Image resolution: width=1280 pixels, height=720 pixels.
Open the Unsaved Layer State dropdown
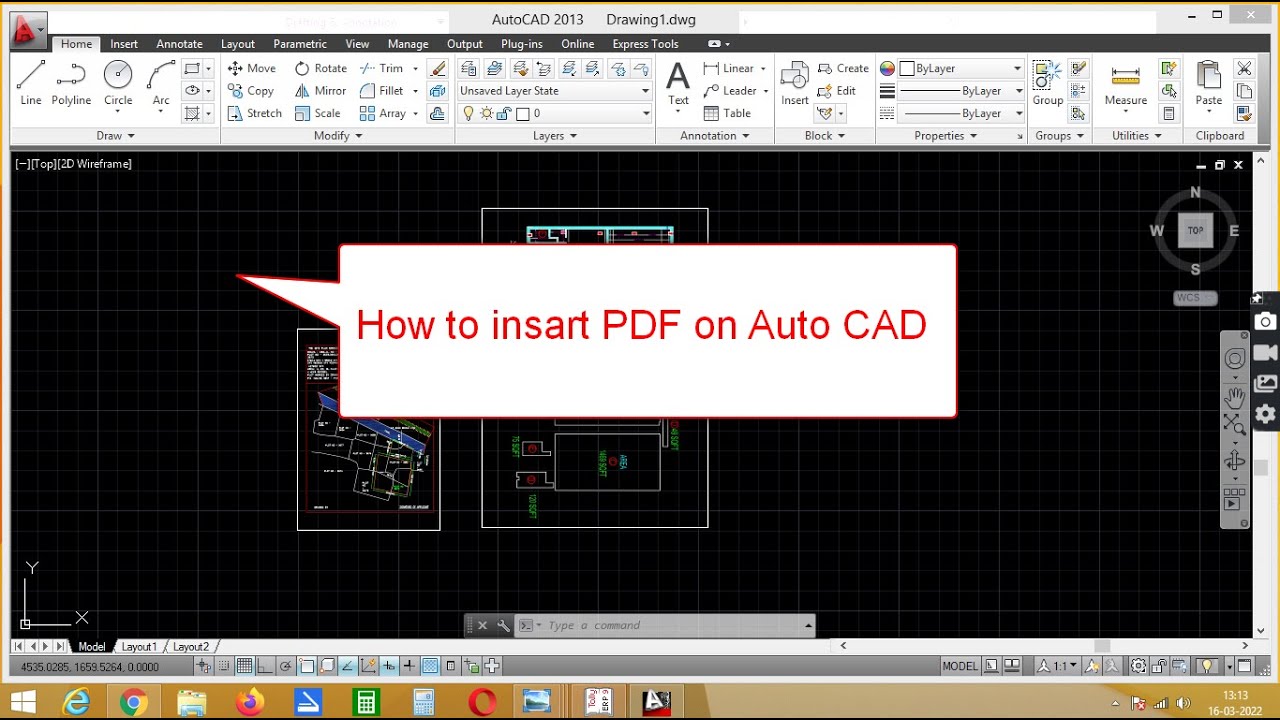tap(554, 91)
